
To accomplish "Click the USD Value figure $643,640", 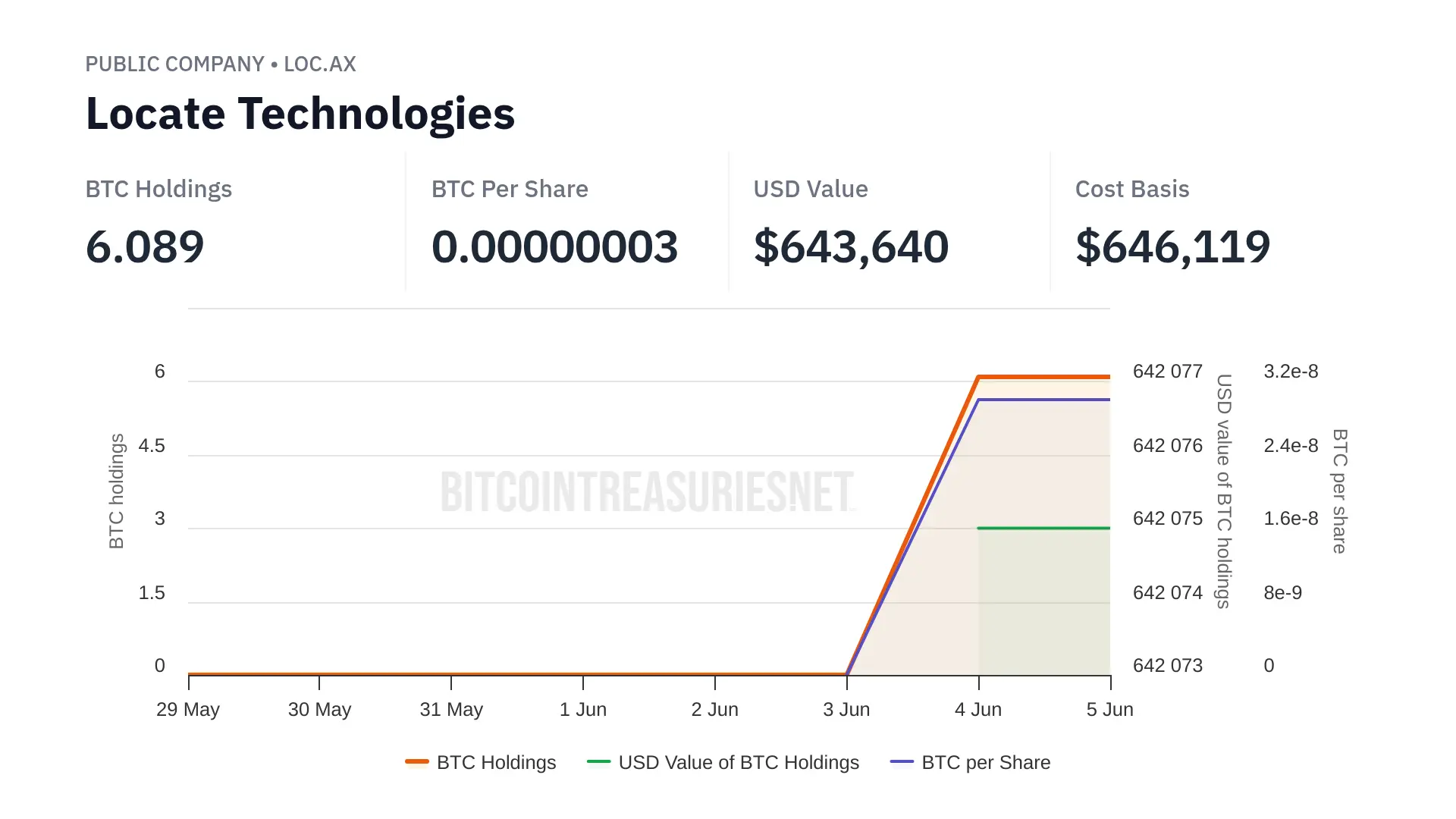I will pyautogui.click(x=851, y=246).
